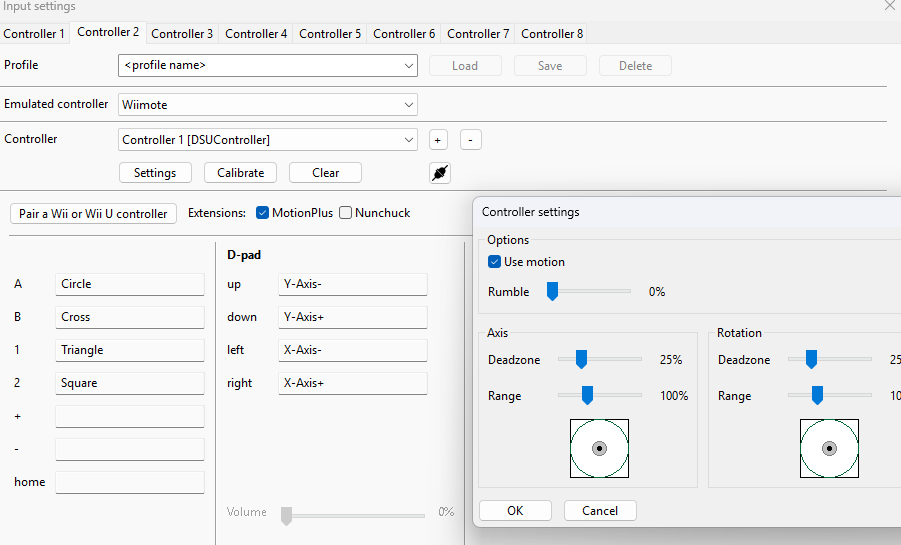
Task: Close the Input settings window
Action: [x=891, y=5]
